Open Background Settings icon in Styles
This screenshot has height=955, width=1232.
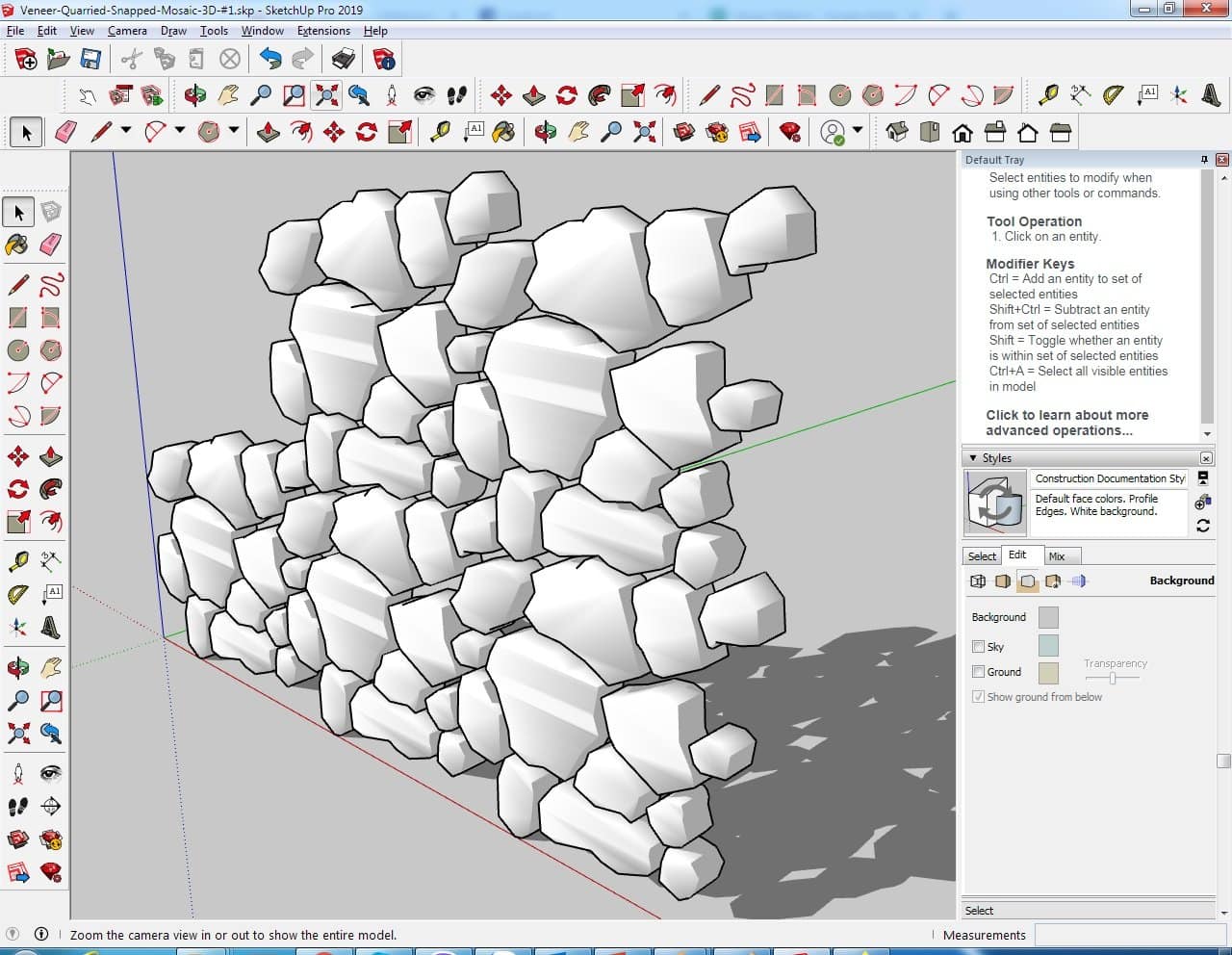point(1028,581)
